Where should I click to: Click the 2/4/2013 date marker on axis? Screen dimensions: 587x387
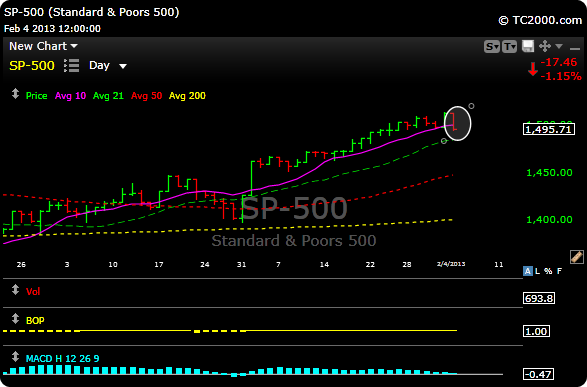click(451, 264)
